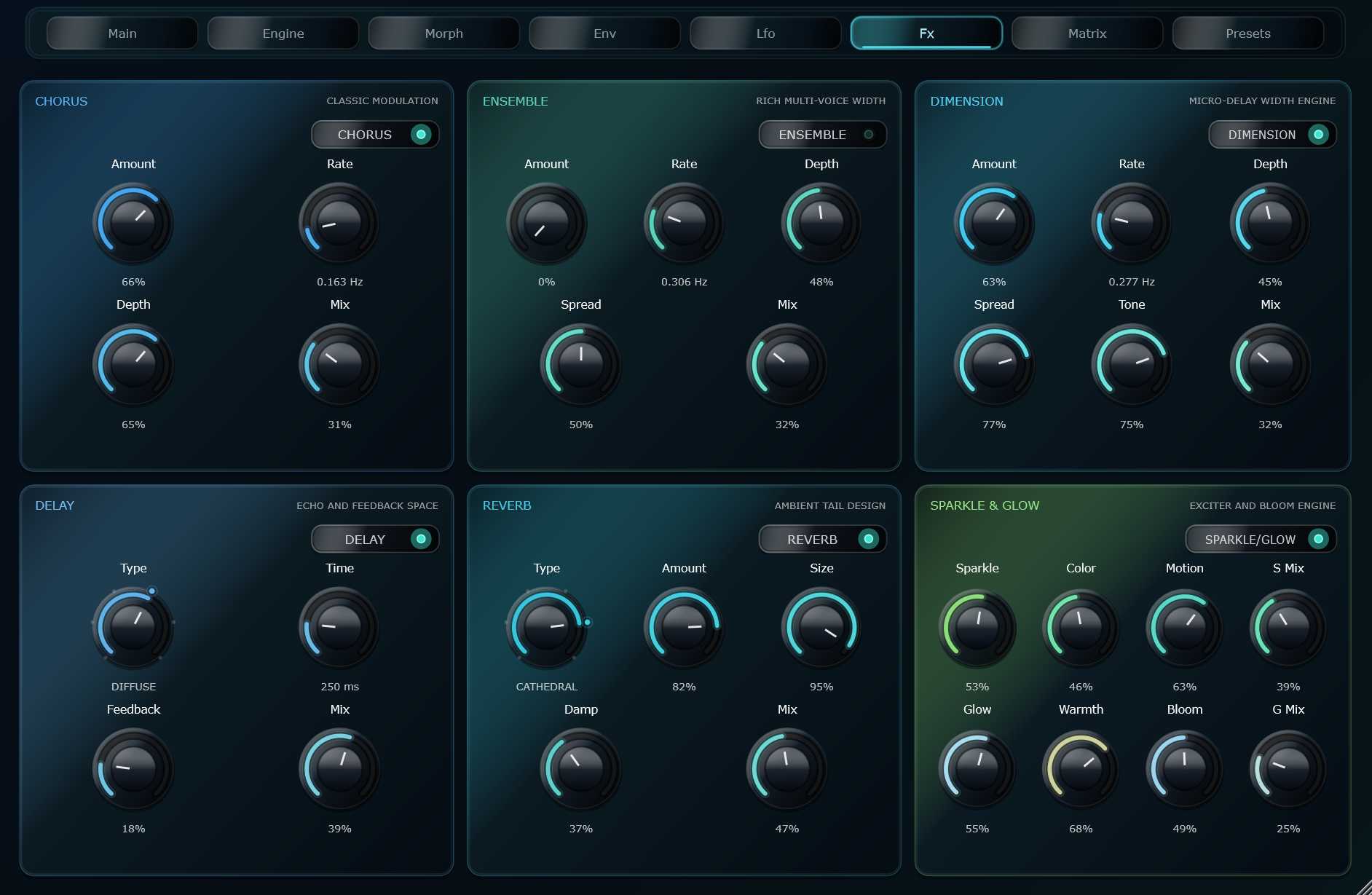This screenshot has width=1372, height=895.
Task: Disable the SPARKLE/GLOW toggle
Action: pos(1261,540)
